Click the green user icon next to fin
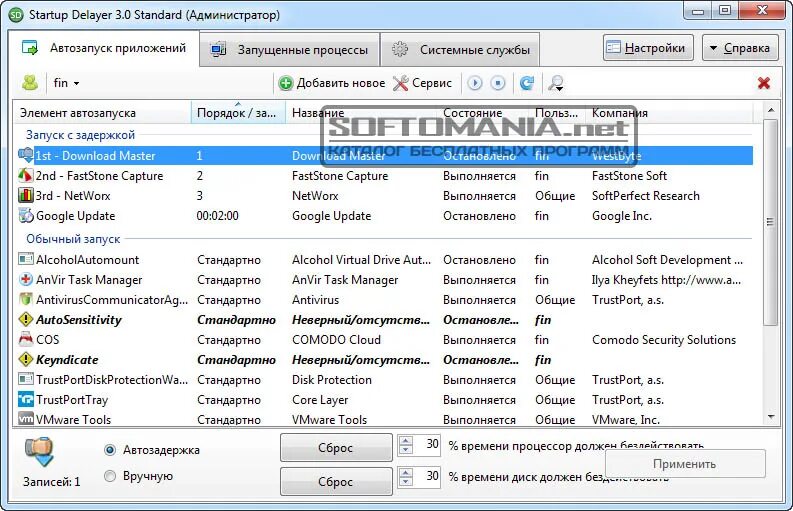Image resolution: width=793 pixels, height=511 pixels. (30, 82)
